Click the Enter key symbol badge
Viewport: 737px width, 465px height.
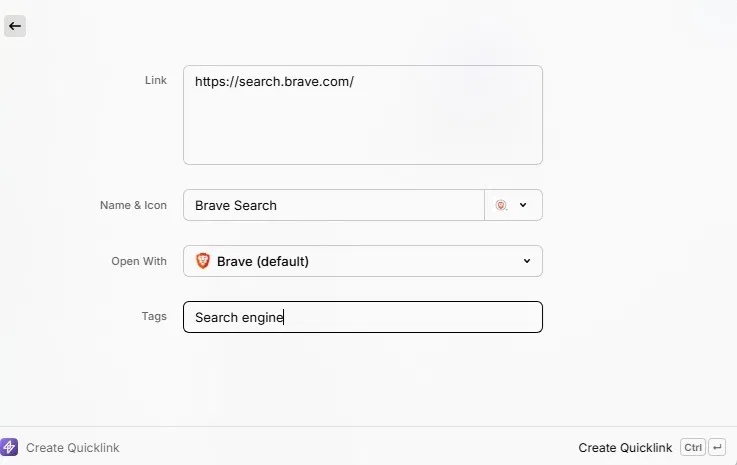717,448
